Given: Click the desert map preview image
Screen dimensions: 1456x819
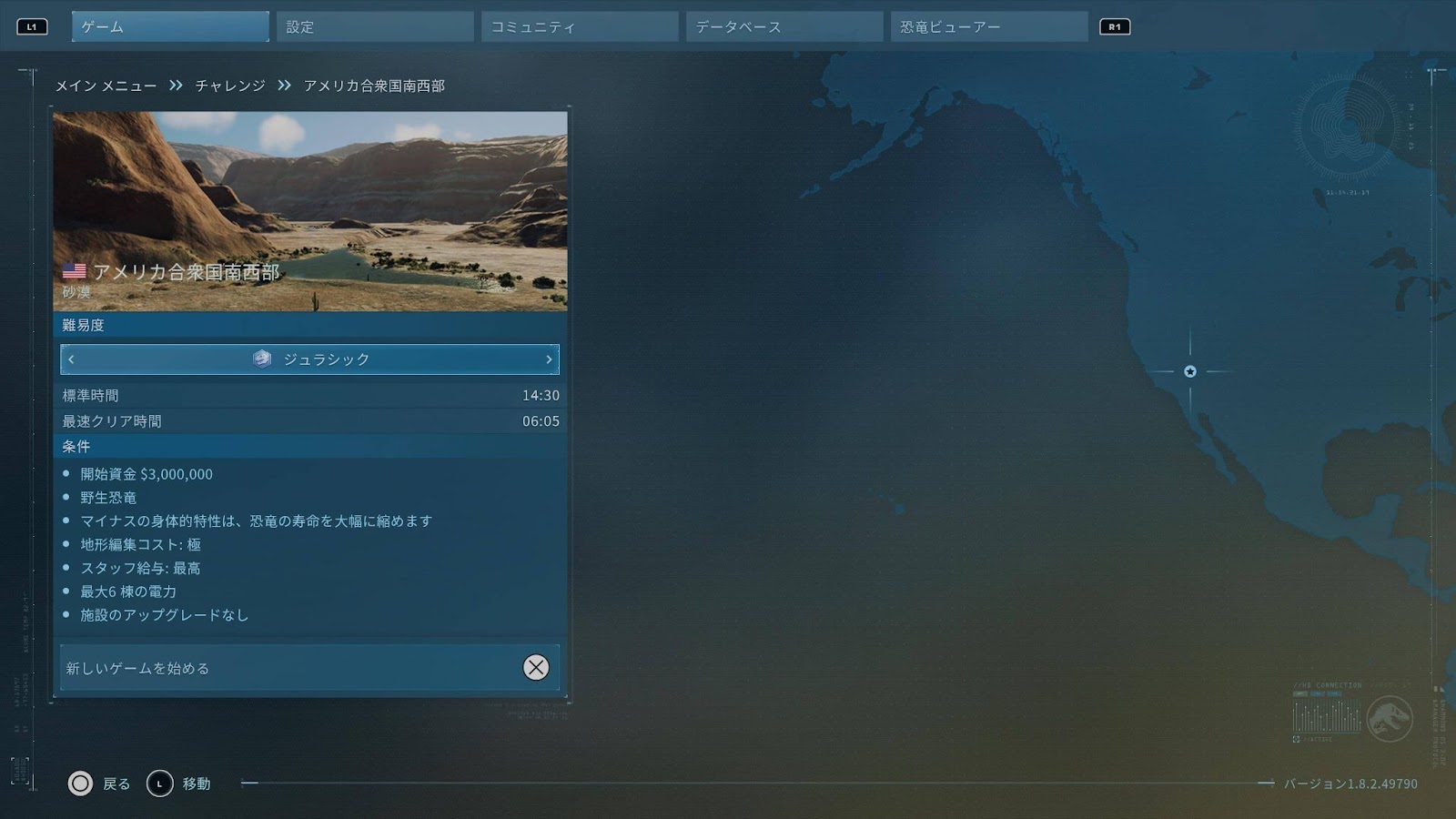Looking at the screenshot, I should point(310,211).
